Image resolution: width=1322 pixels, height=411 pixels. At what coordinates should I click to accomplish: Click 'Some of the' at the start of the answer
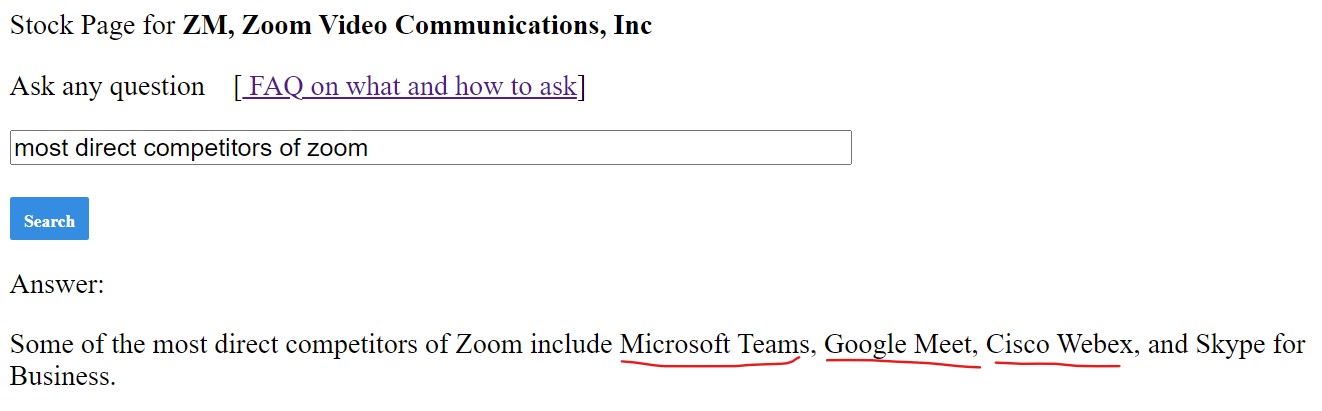pos(77,345)
